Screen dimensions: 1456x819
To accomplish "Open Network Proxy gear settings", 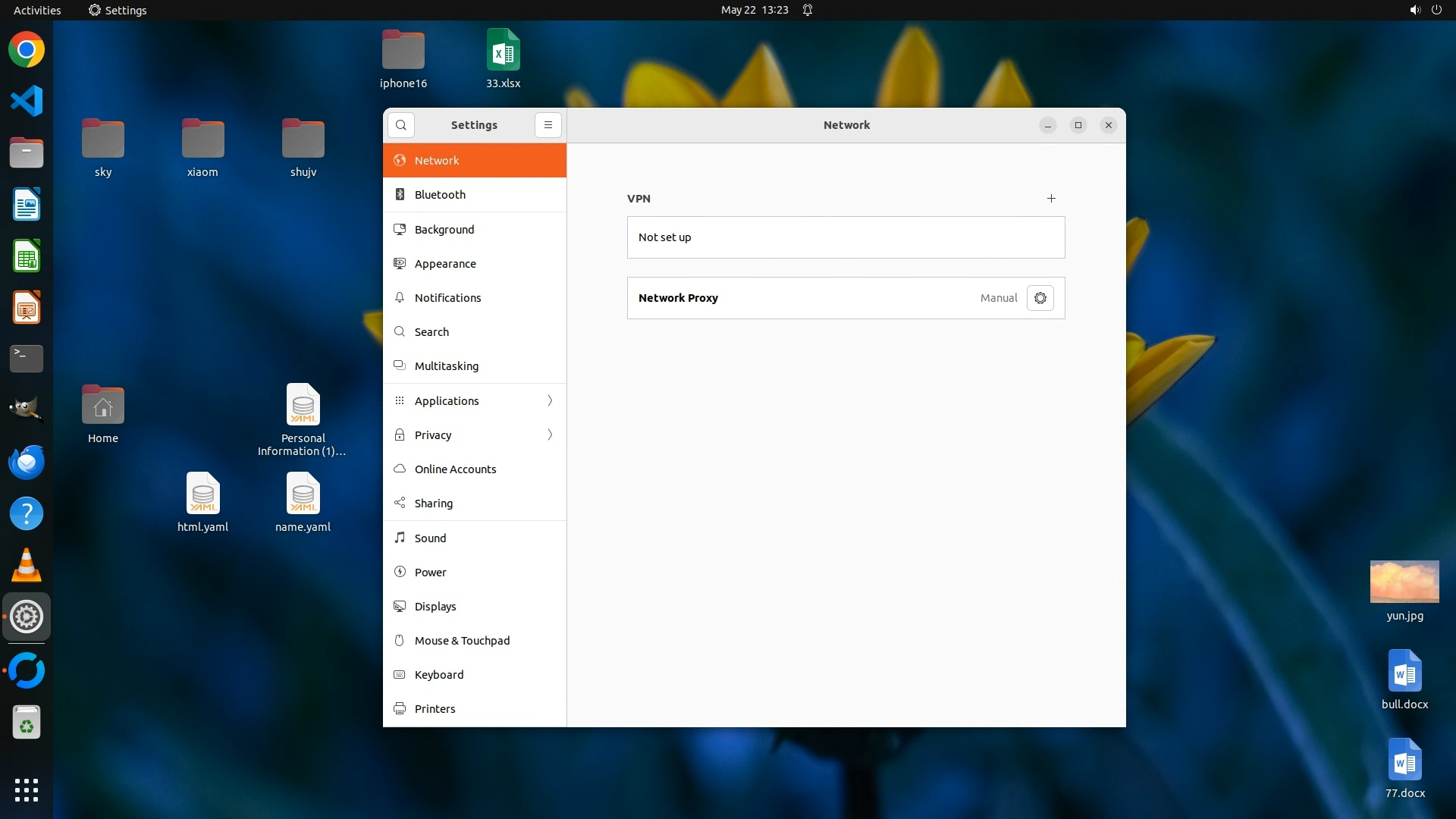I will [x=1040, y=298].
